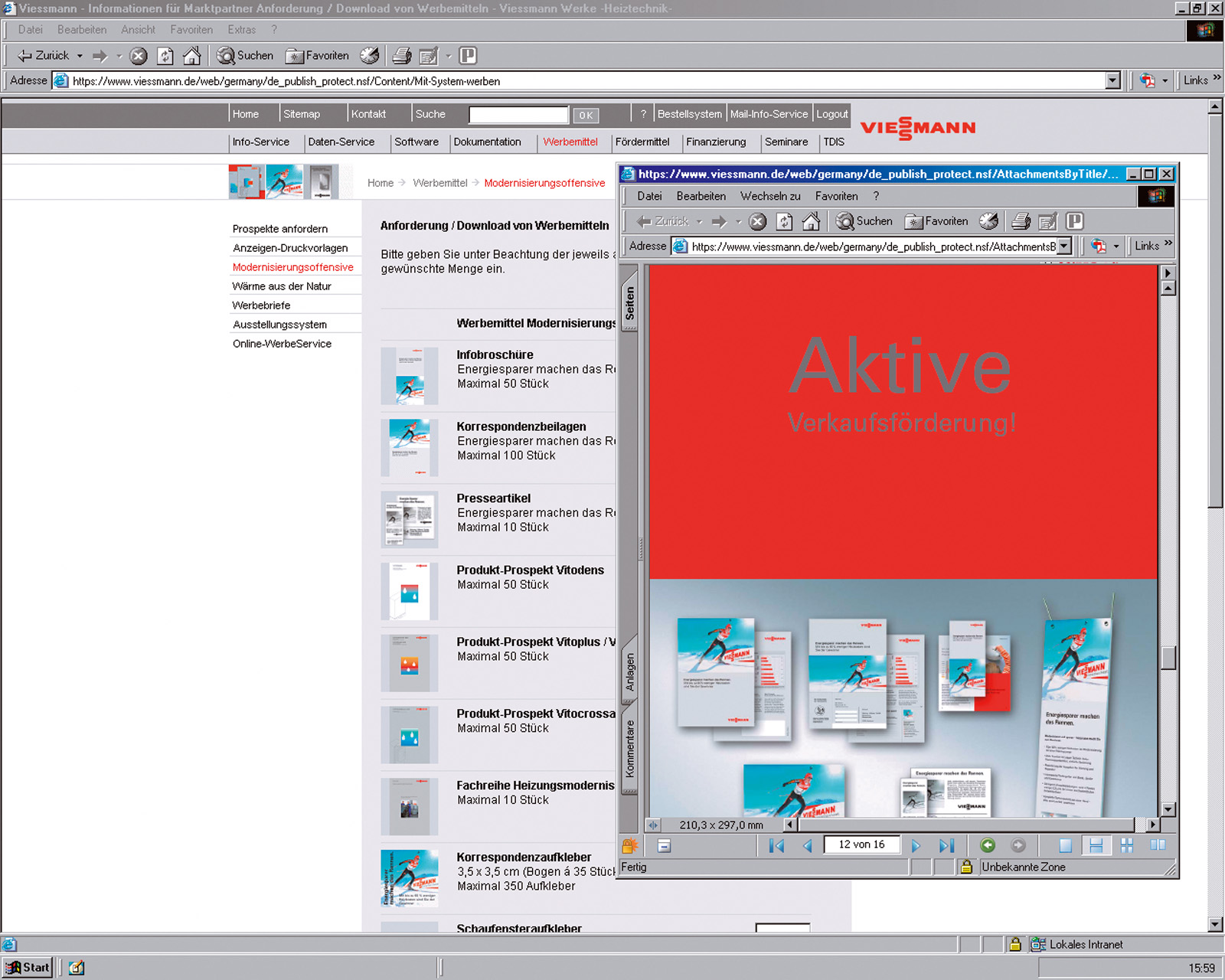1225x980 pixels.
Task: Click the Print icon in the popup toolbar
Action: [x=1021, y=222]
